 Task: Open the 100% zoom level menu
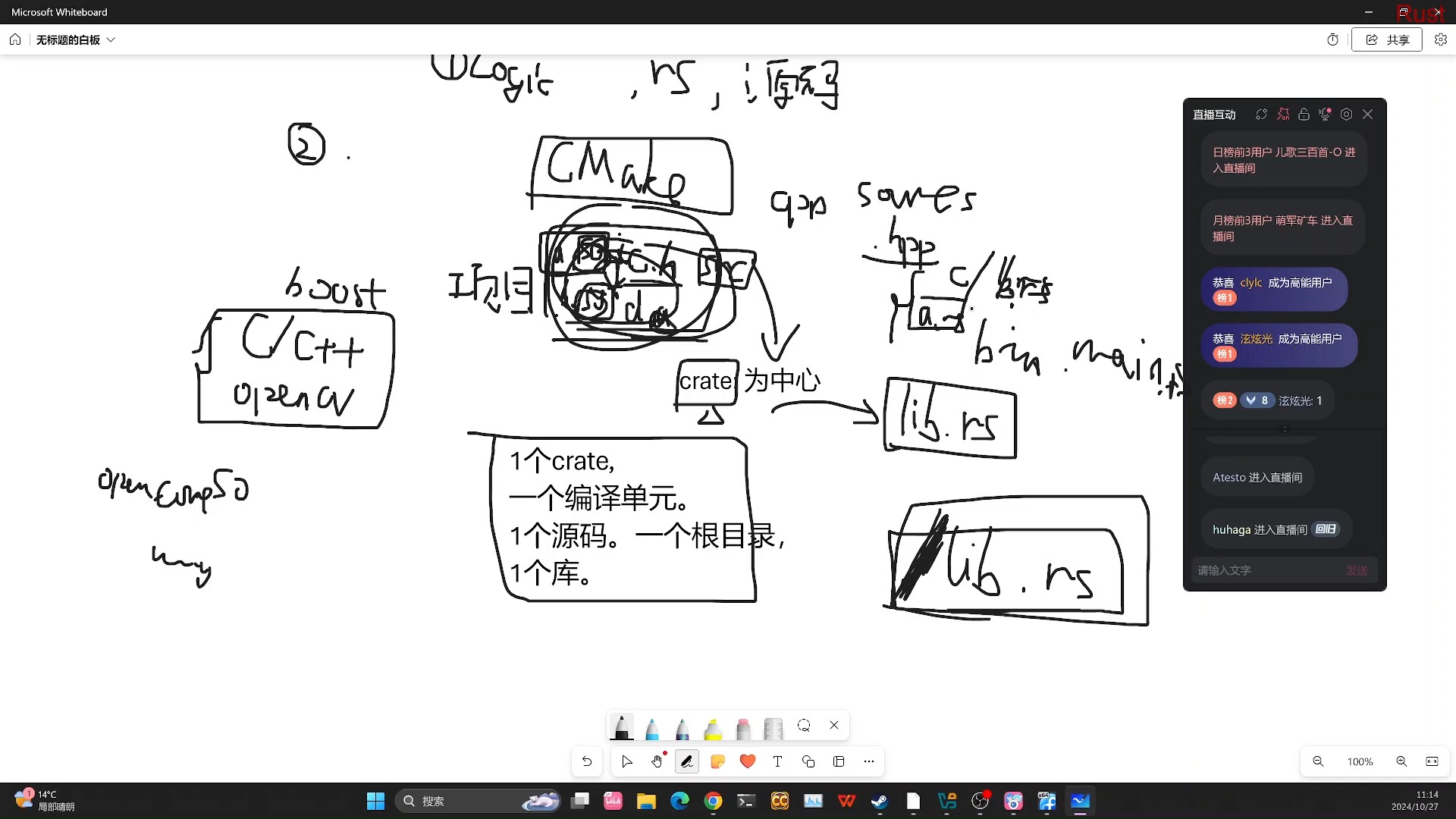tap(1360, 761)
